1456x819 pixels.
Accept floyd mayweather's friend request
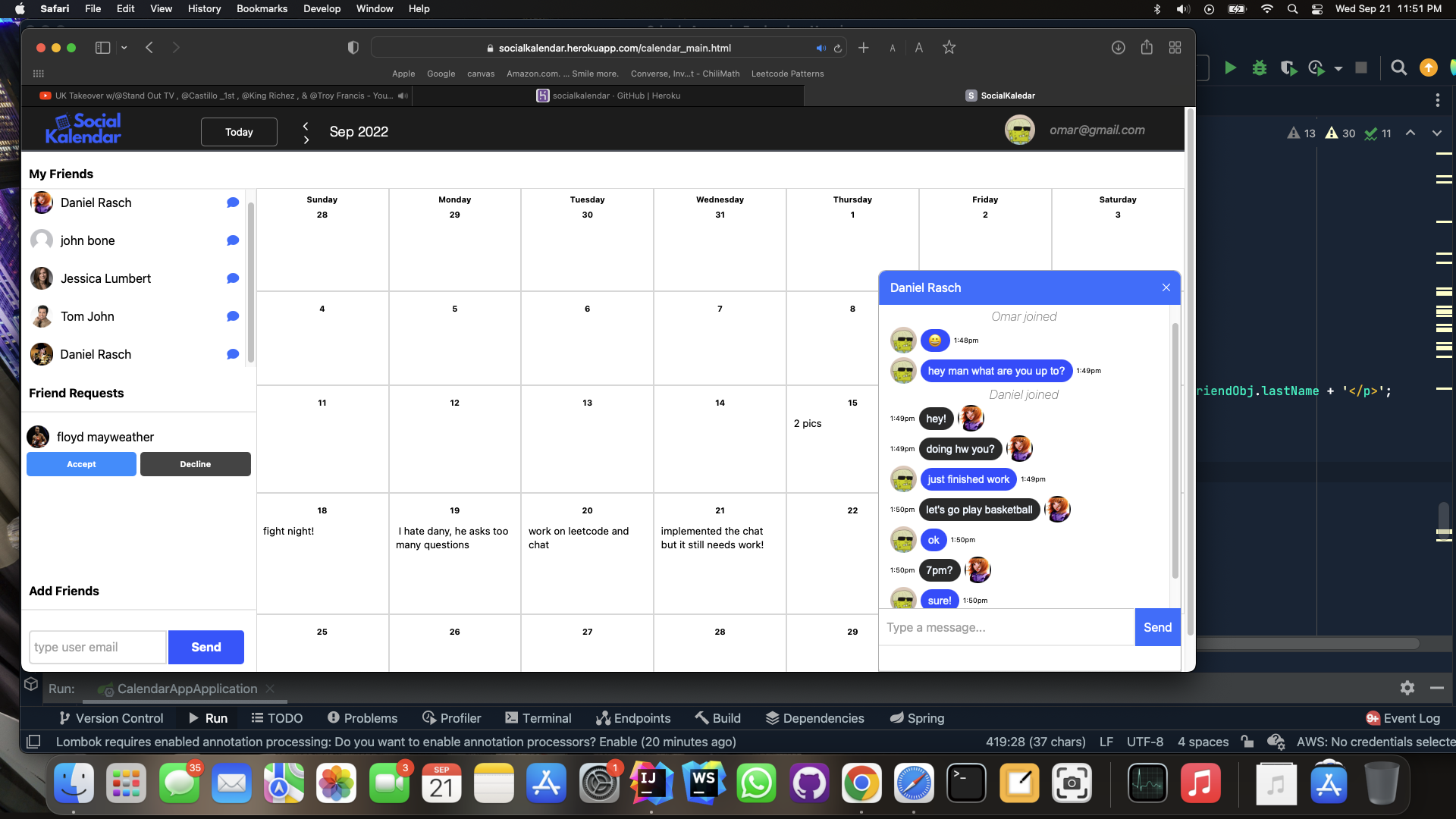coord(81,464)
